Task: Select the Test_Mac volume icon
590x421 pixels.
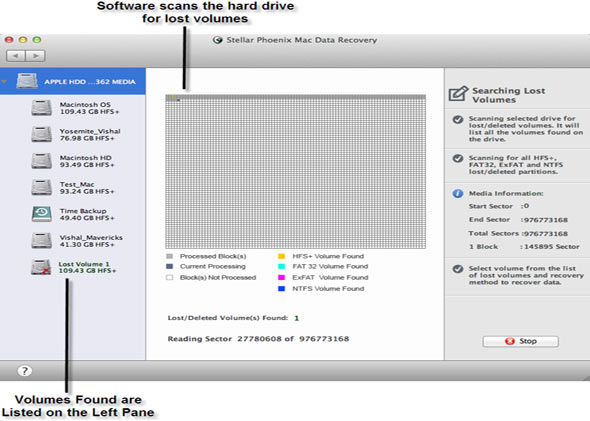Action: (x=41, y=187)
